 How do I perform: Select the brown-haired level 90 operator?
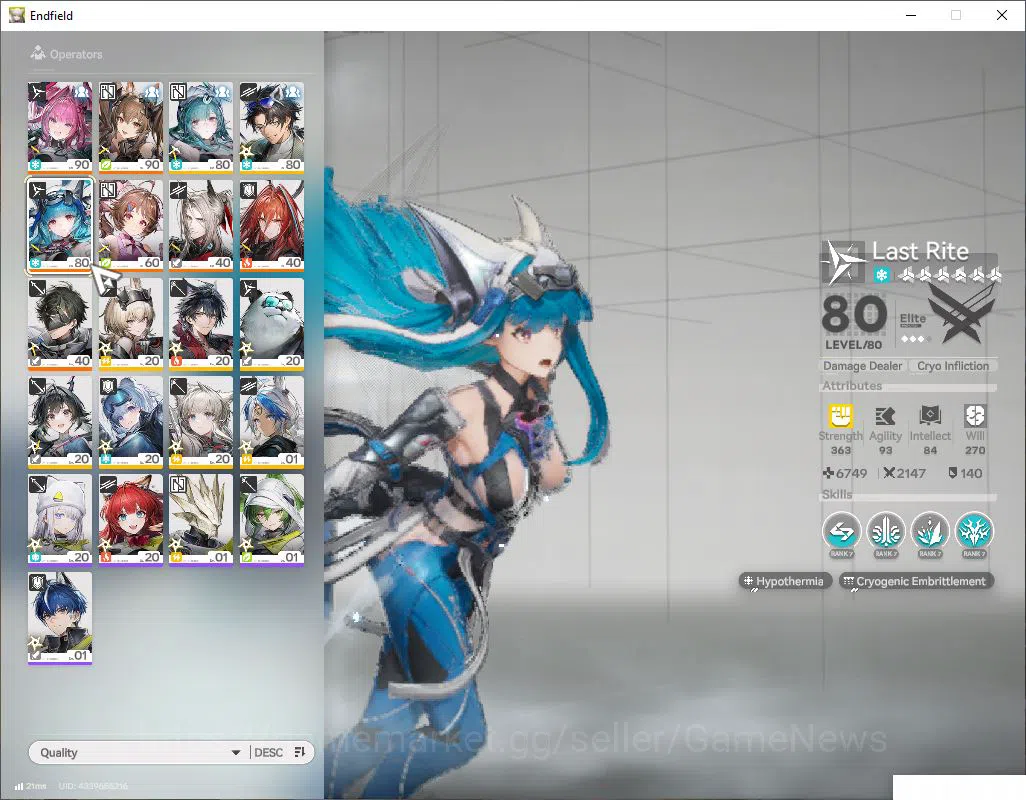(x=131, y=128)
